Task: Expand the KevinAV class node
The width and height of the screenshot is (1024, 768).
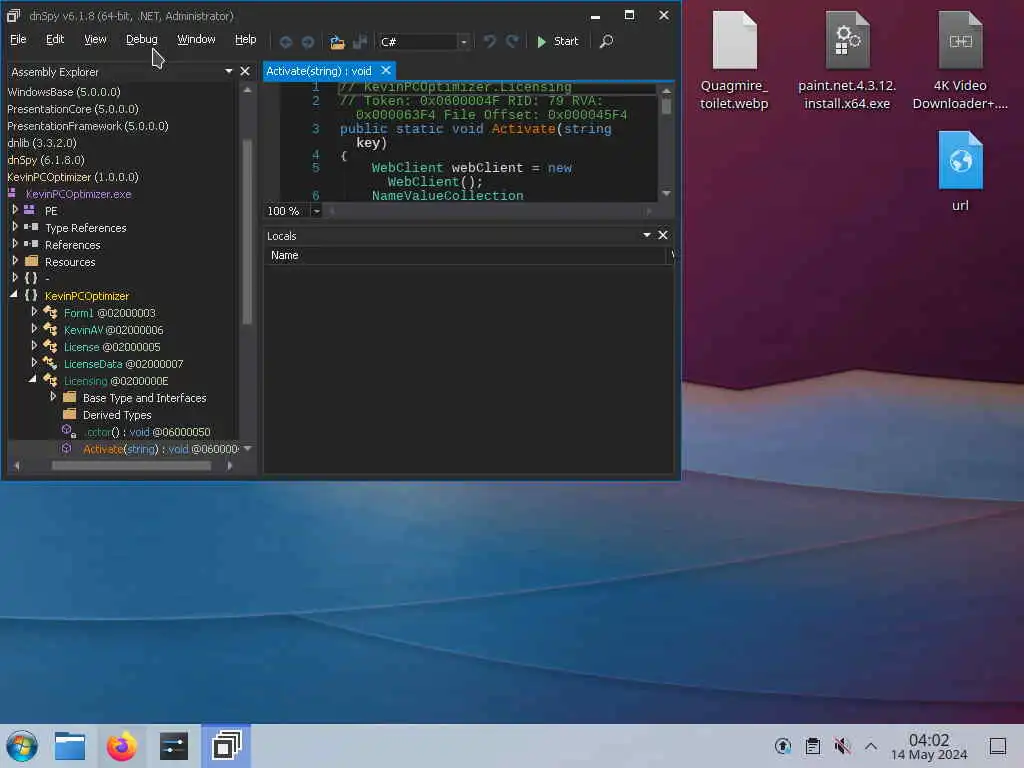Action: click(34, 328)
